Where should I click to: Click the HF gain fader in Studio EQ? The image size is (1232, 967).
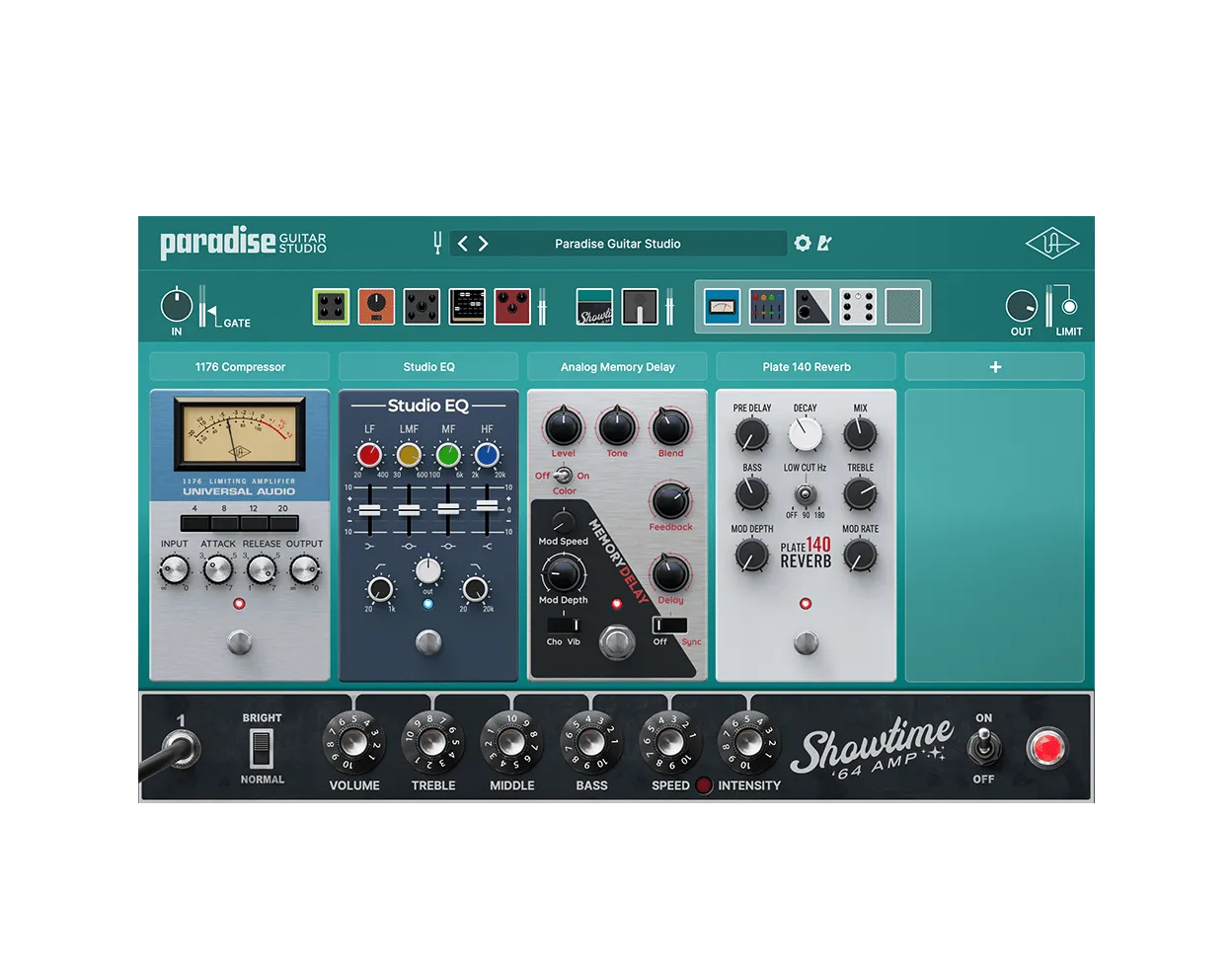(488, 504)
